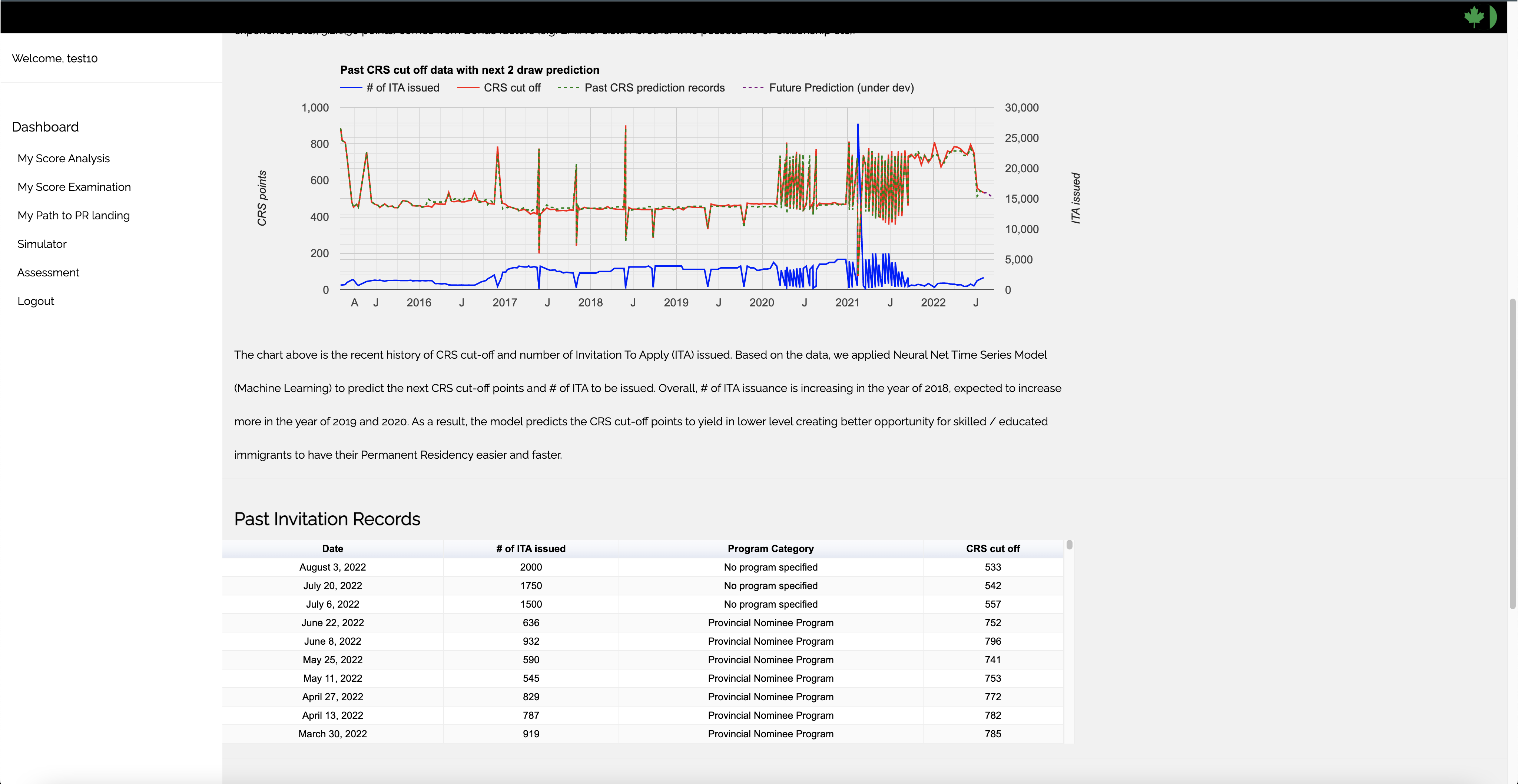The image size is (1518, 784).
Task: Click the '# of ITA issued' legend entry
Action: click(402, 88)
